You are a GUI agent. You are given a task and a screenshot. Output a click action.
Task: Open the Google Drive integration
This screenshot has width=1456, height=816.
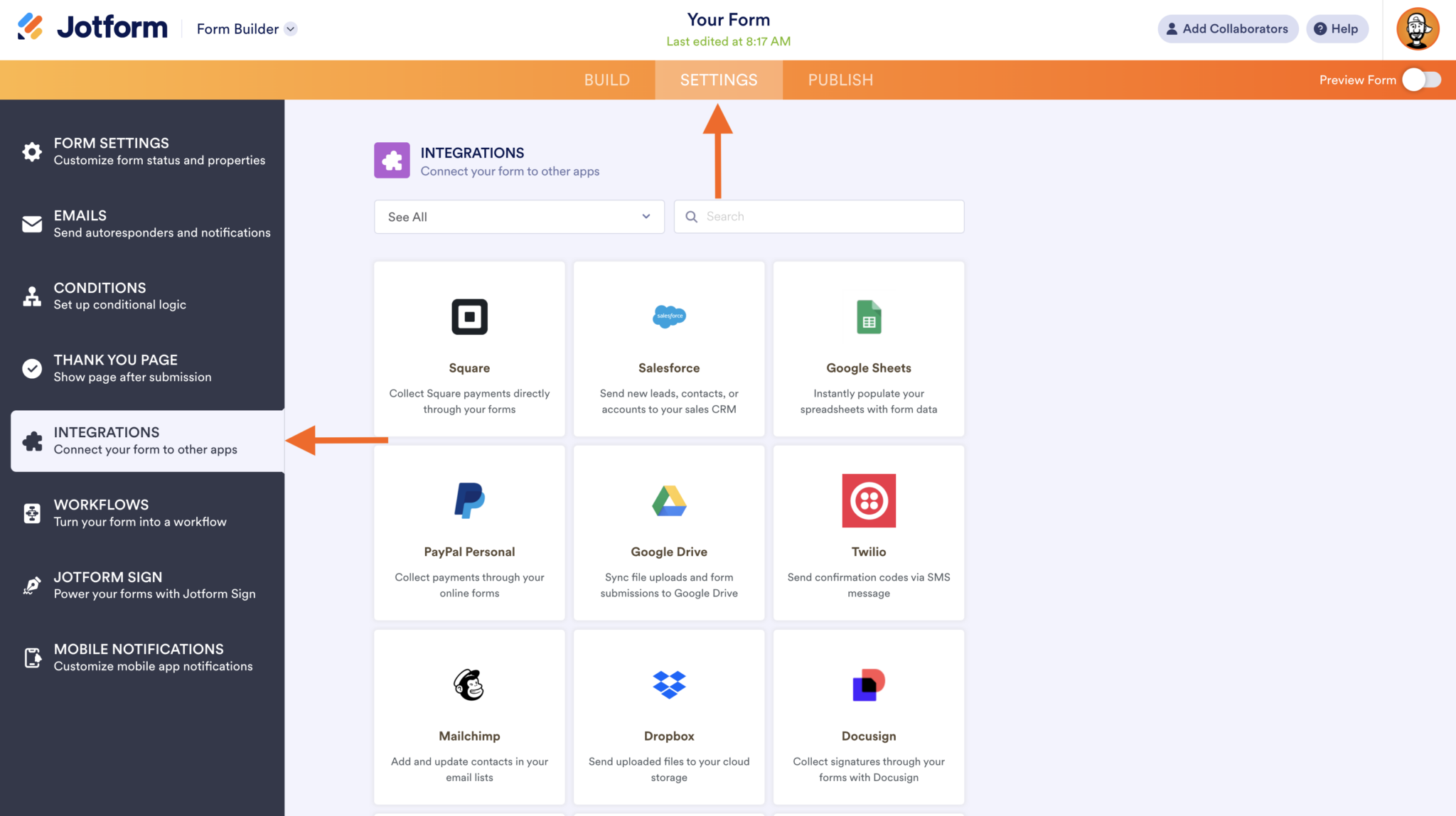[668, 500]
